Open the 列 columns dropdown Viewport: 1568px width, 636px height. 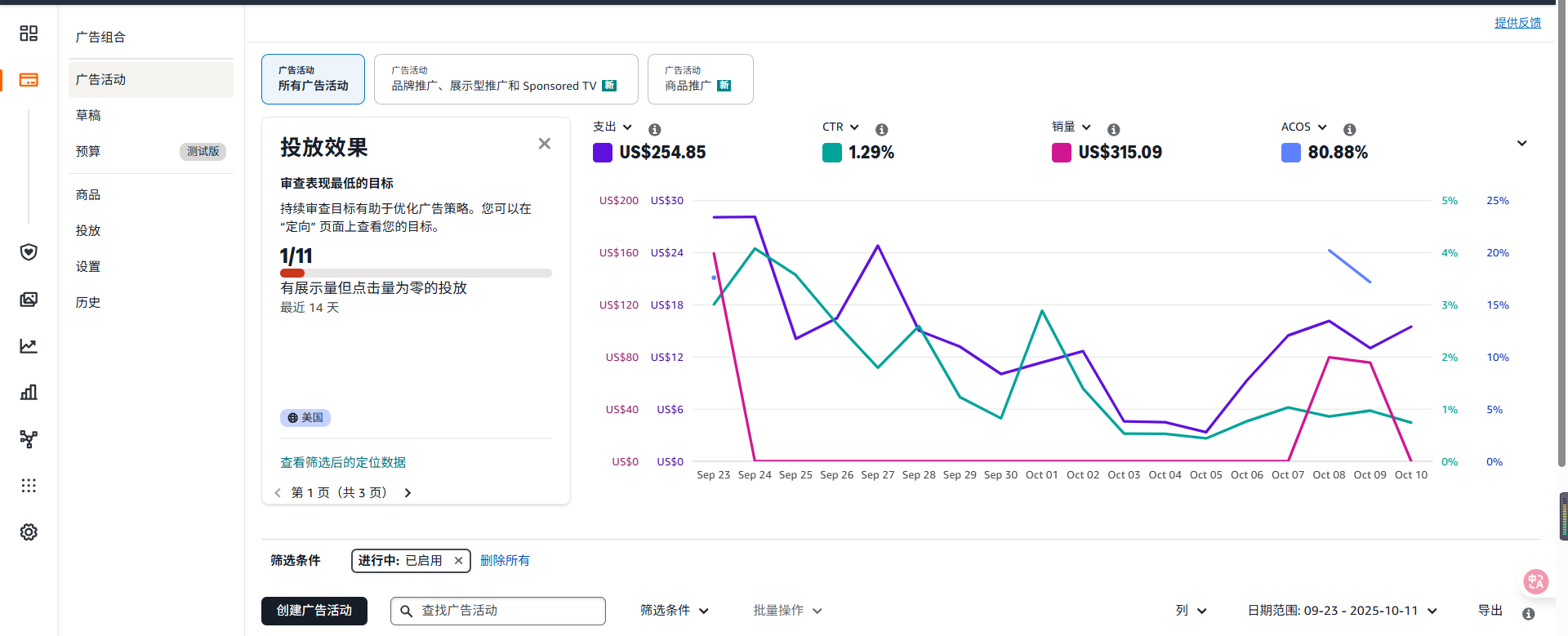tap(1191, 611)
